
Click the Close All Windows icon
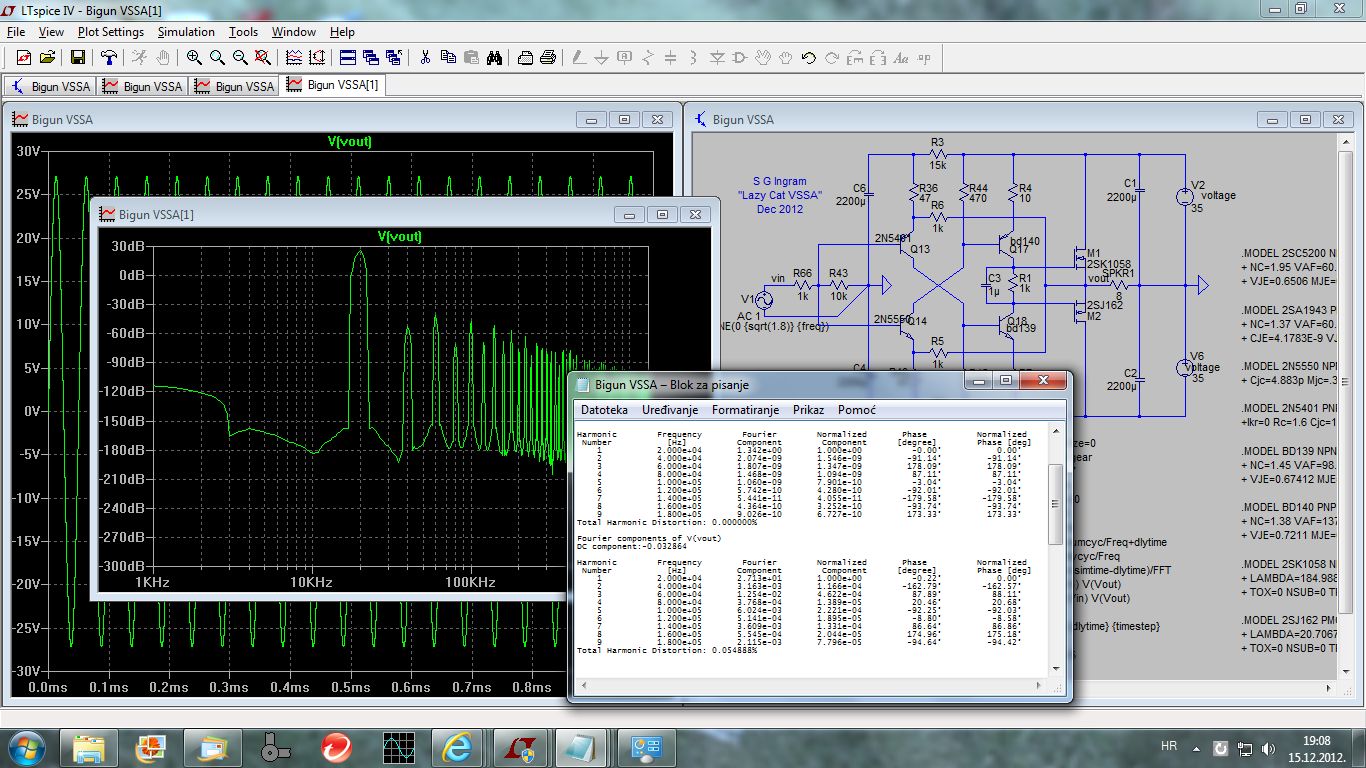[x=394, y=57]
